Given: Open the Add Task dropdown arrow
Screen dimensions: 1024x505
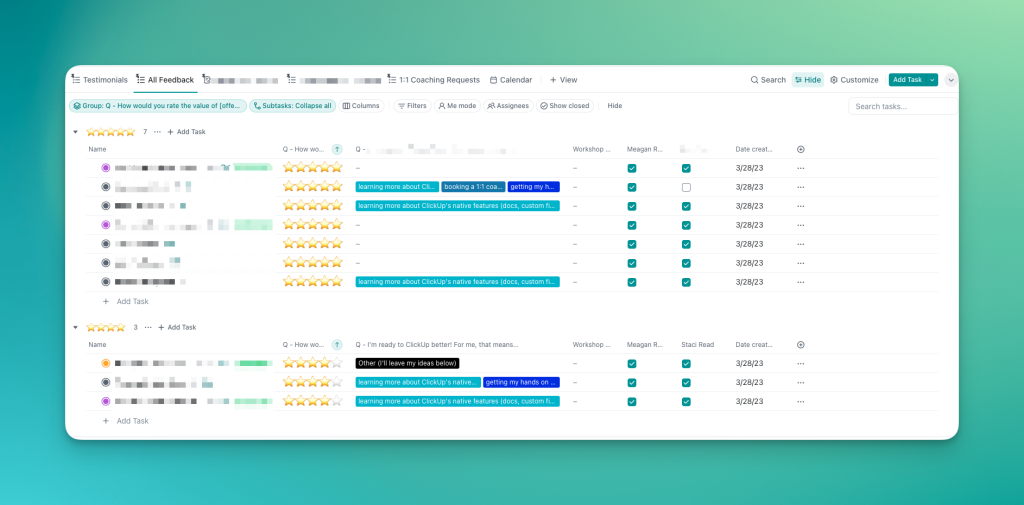Looking at the screenshot, I should click(933, 80).
